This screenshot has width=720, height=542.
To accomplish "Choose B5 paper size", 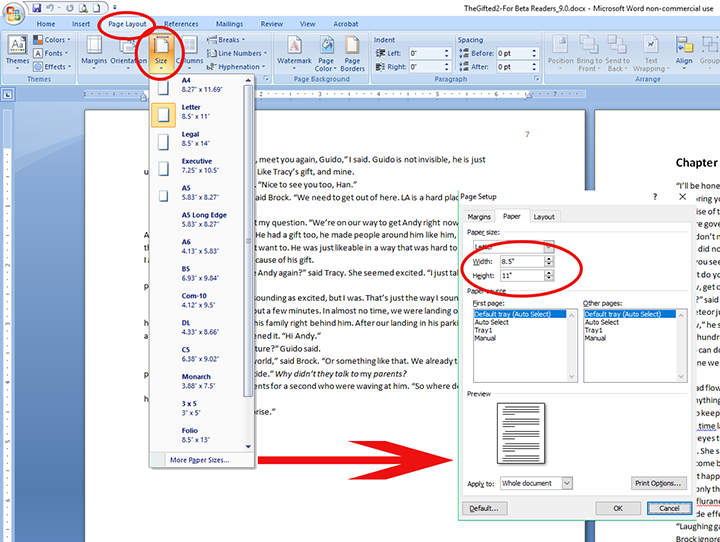I will coord(198,273).
